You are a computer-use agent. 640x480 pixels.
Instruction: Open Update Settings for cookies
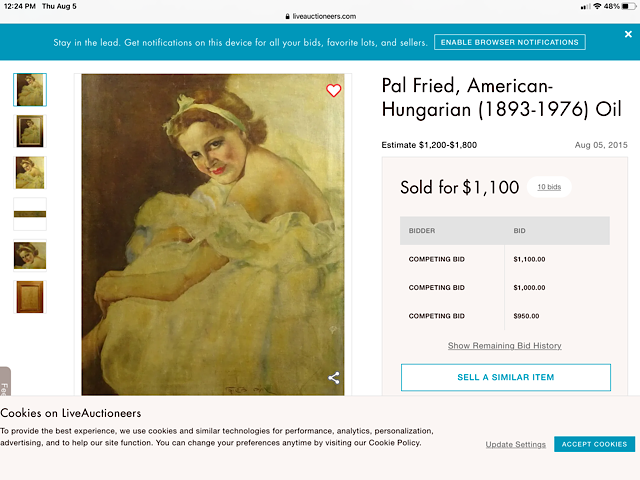coord(516,444)
